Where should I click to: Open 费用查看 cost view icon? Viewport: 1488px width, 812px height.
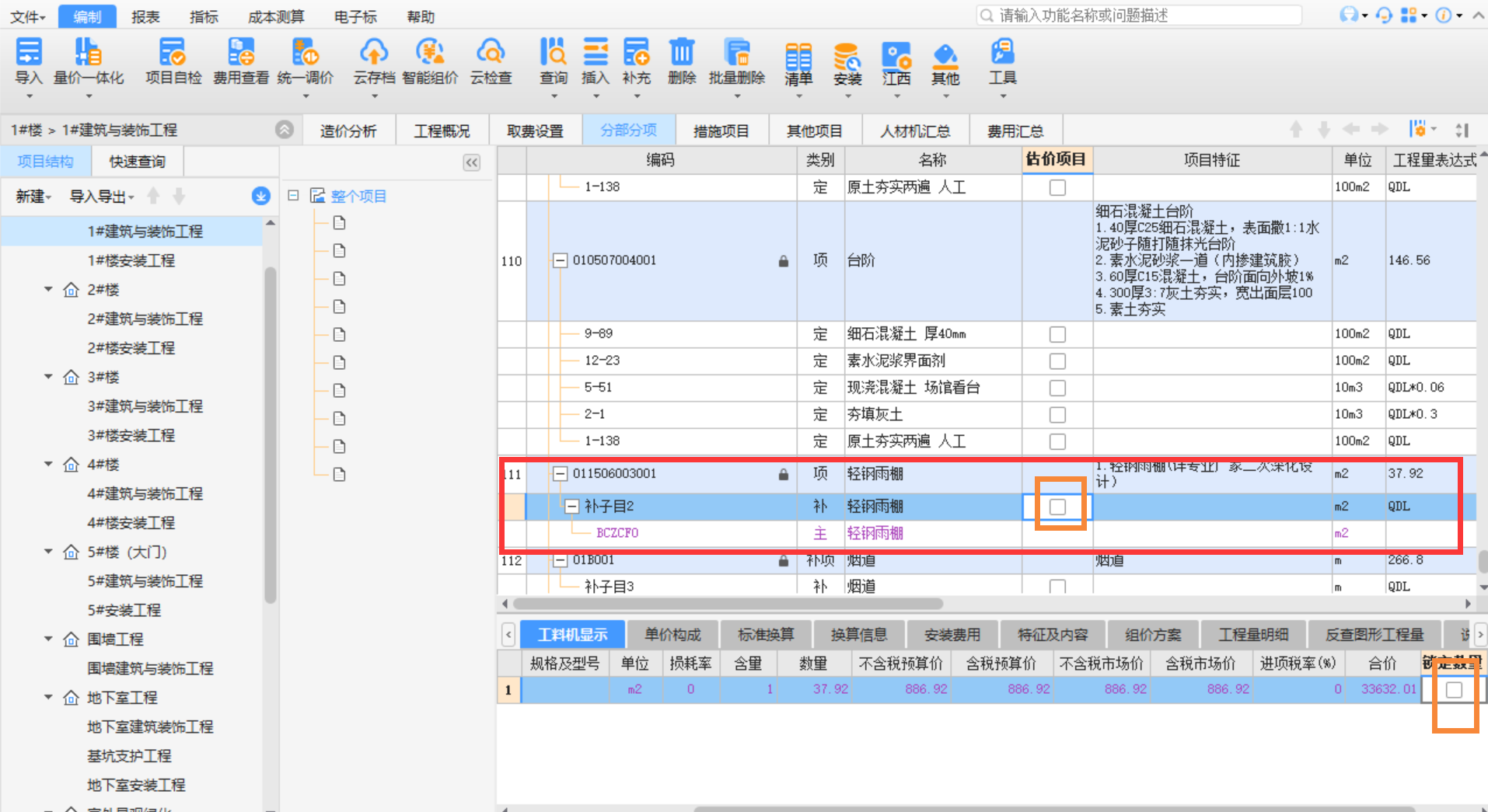(x=241, y=53)
